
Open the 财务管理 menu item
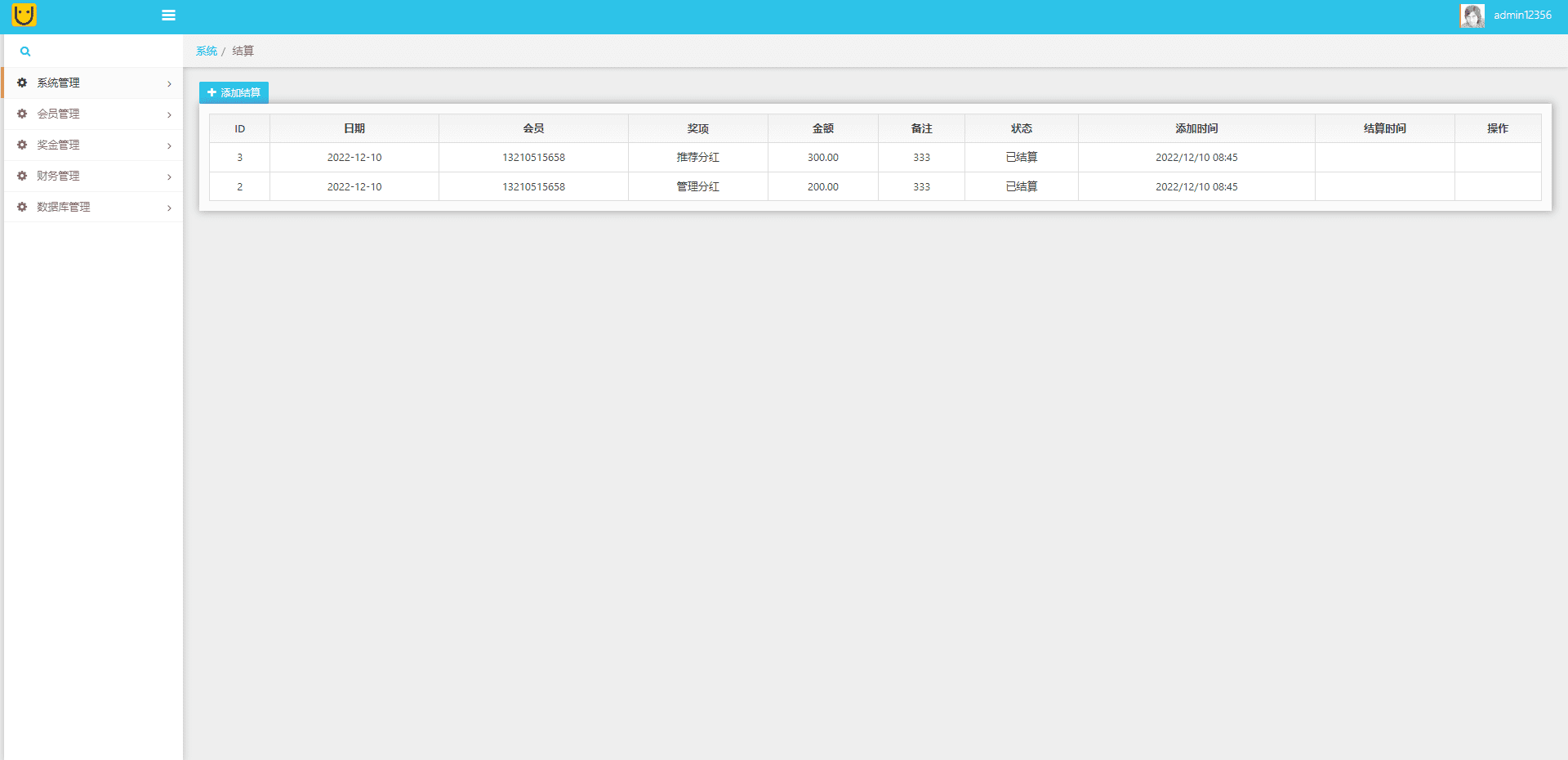click(58, 176)
